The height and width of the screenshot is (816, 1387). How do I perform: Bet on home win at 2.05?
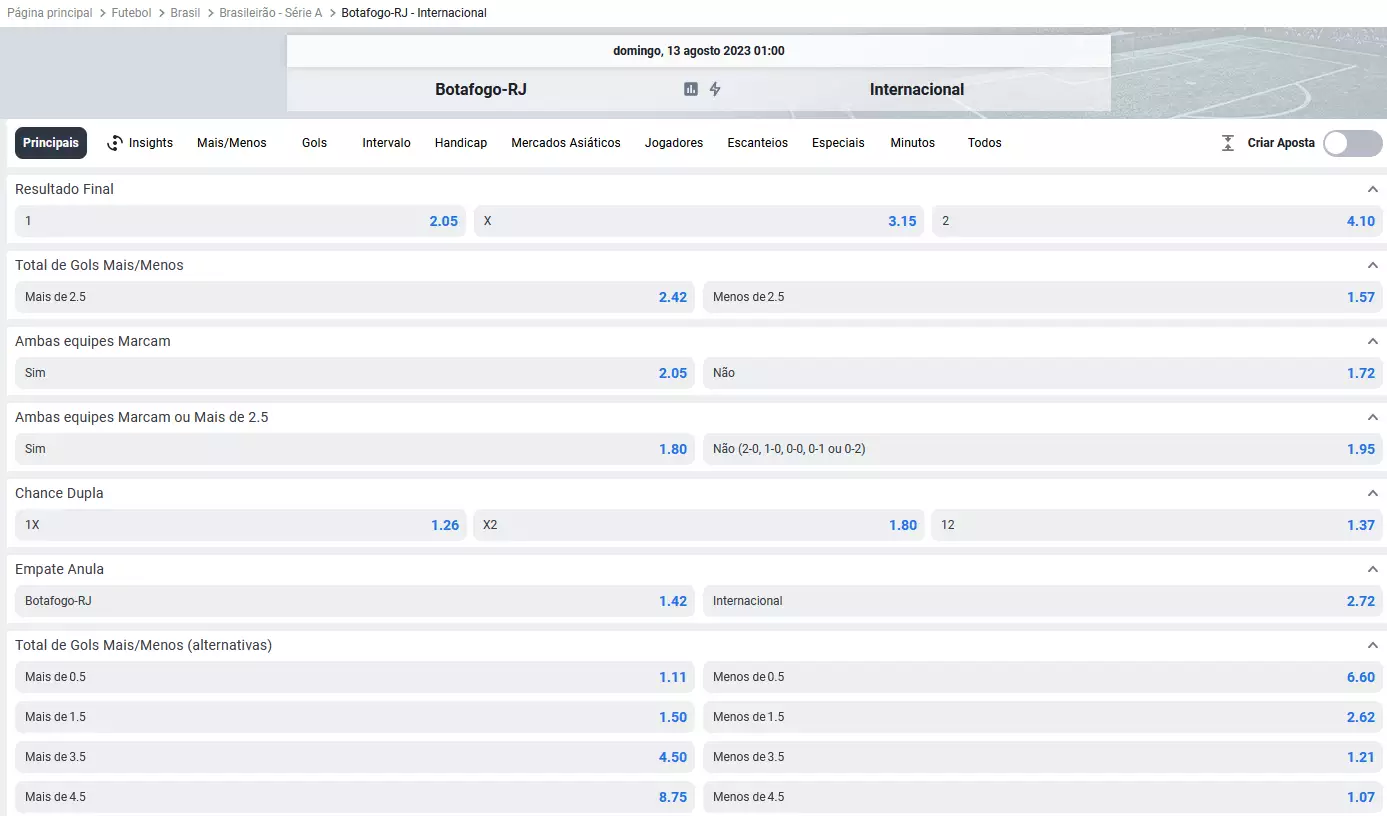pyautogui.click(x=240, y=221)
